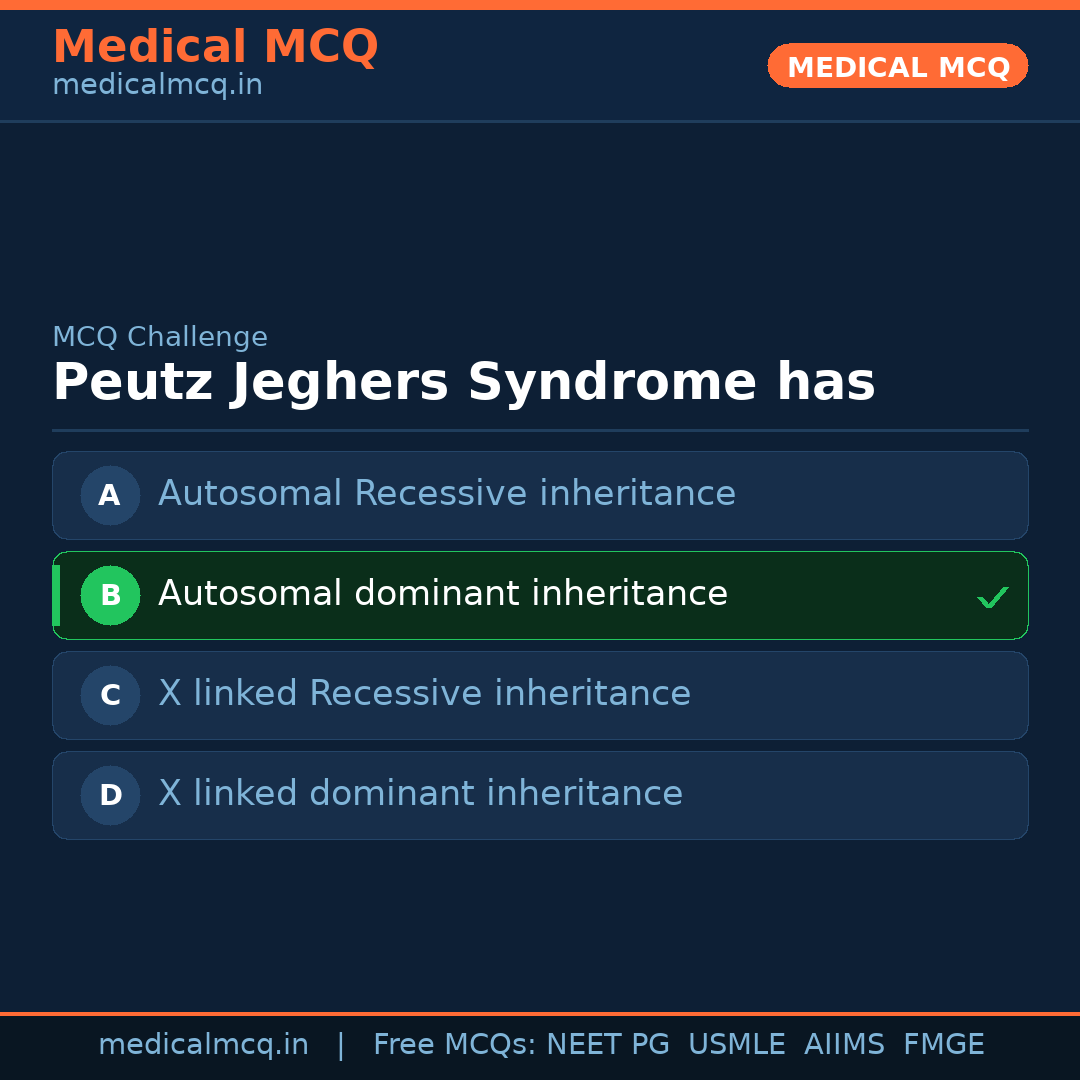Click the MCQ Challenge label

(160, 337)
